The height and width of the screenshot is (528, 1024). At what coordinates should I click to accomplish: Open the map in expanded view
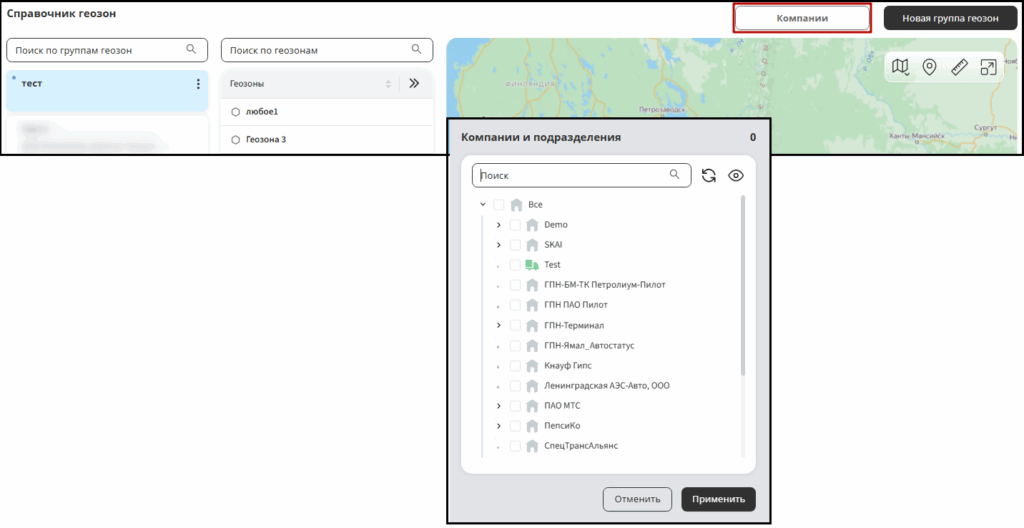click(x=988, y=67)
